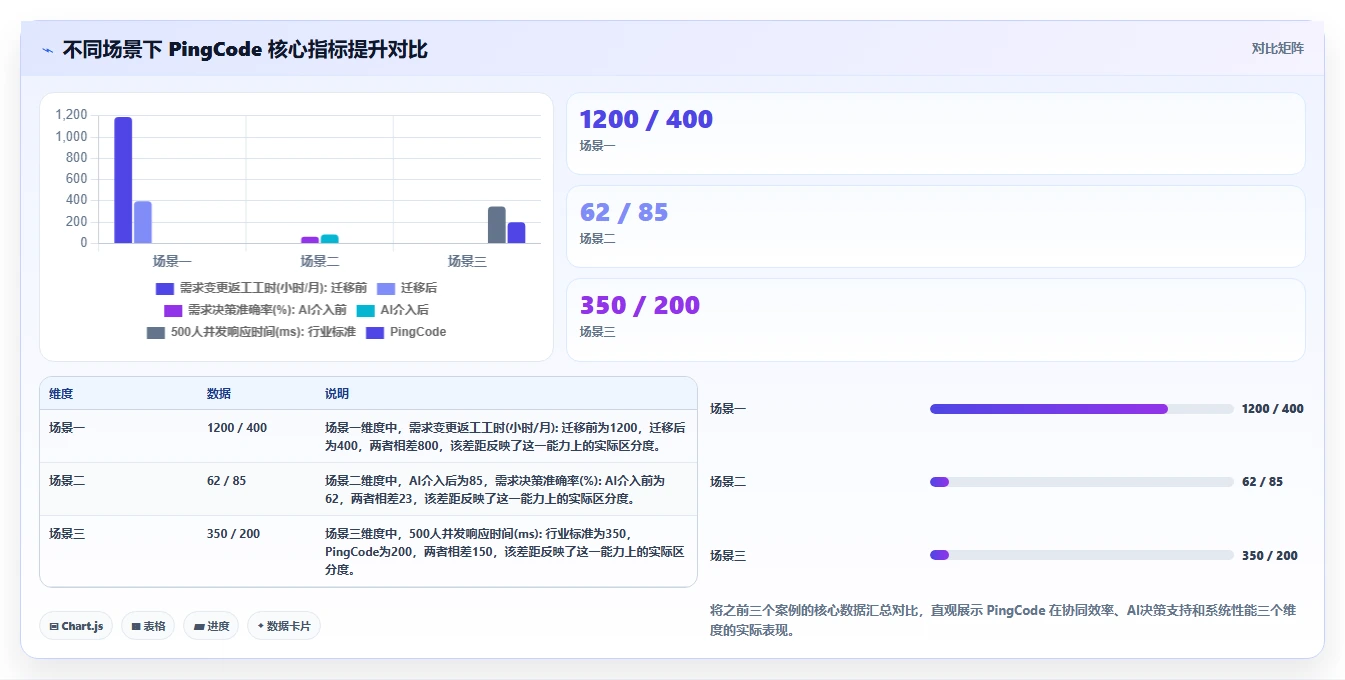The width and height of the screenshot is (1345, 680).
Task: Click the 表格 tag chip
Action: click(x=148, y=626)
